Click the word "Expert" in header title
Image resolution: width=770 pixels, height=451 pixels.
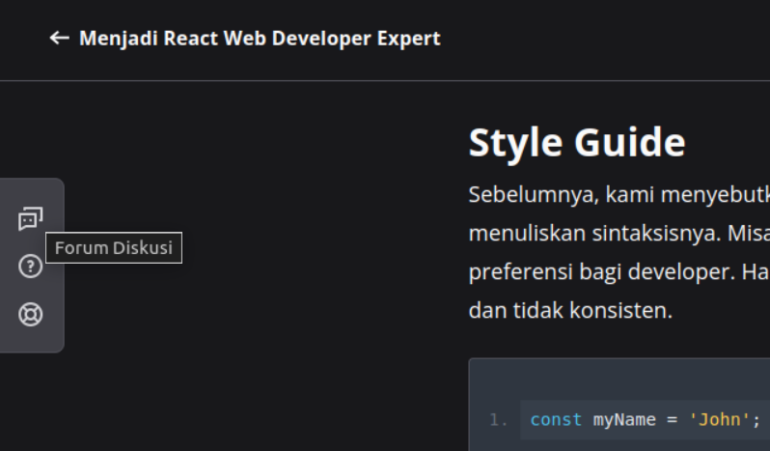[405, 38]
